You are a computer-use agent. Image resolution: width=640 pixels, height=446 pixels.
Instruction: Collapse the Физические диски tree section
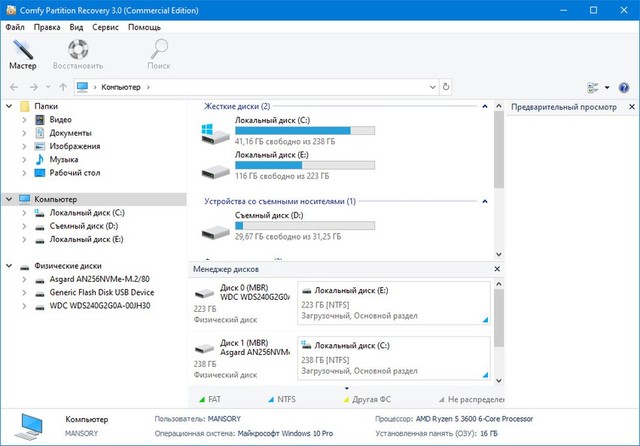[x=10, y=266]
